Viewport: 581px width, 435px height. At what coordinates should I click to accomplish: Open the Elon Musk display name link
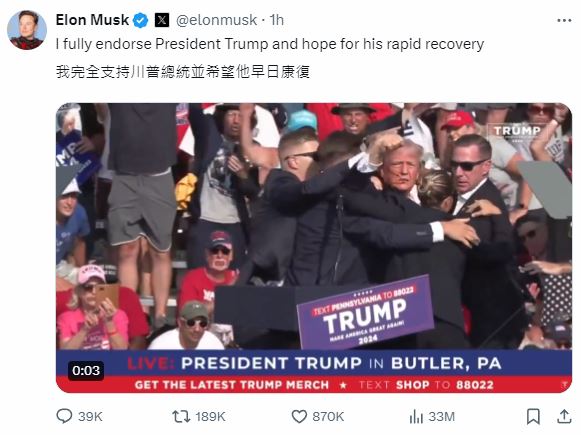[x=92, y=20]
